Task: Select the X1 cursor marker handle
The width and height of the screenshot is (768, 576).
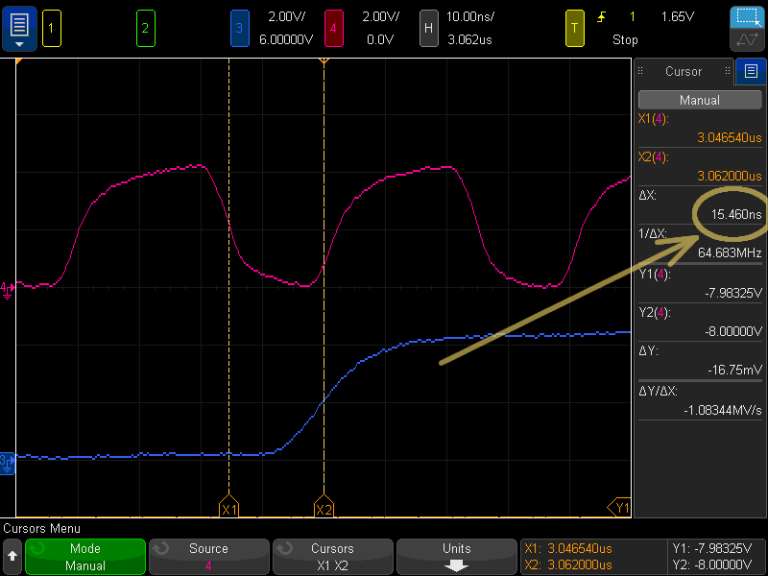Action: click(229, 506)
